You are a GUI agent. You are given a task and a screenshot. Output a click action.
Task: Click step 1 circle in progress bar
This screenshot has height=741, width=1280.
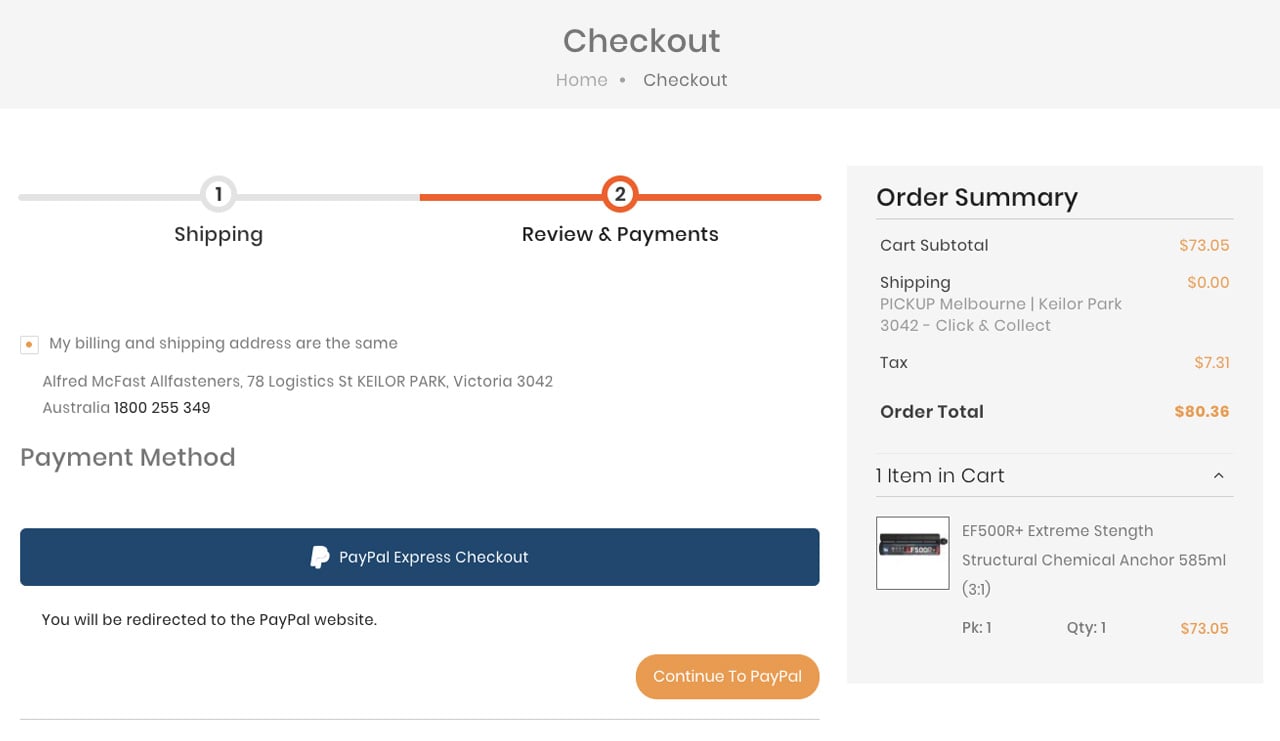[x=218, y=194]
